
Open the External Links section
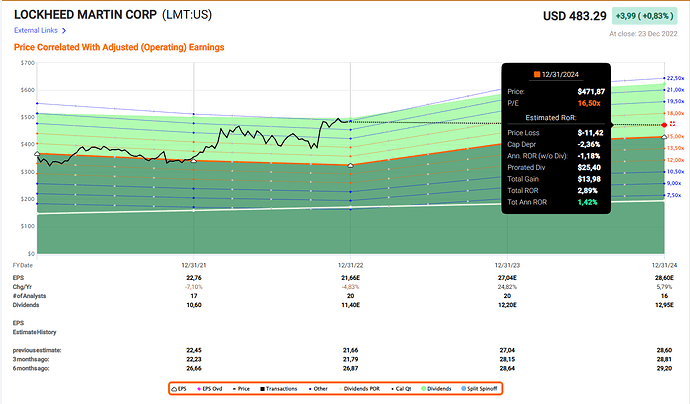pyautogui.click(x=35, y=31)
